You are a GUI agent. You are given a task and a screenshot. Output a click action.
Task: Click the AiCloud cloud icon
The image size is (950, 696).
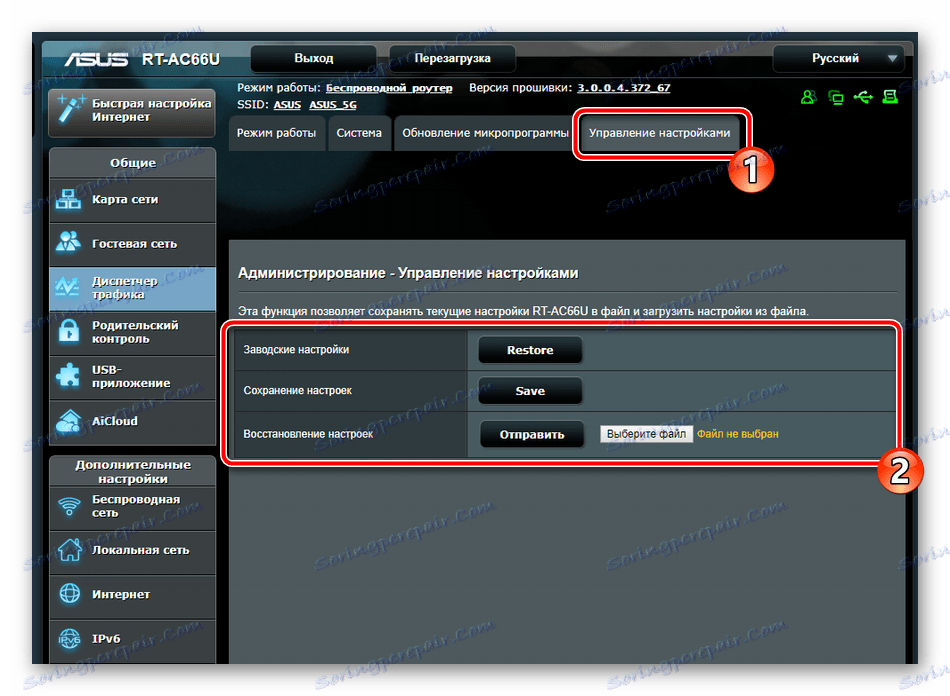(x=68, y=421)
